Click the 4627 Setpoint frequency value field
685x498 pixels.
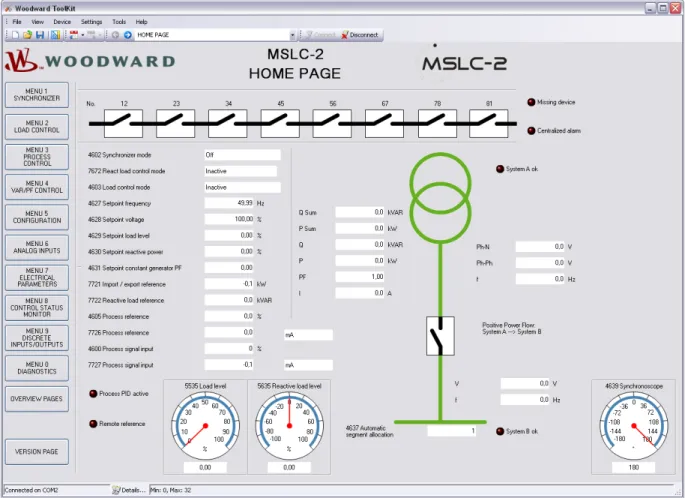tap(229, 203)
